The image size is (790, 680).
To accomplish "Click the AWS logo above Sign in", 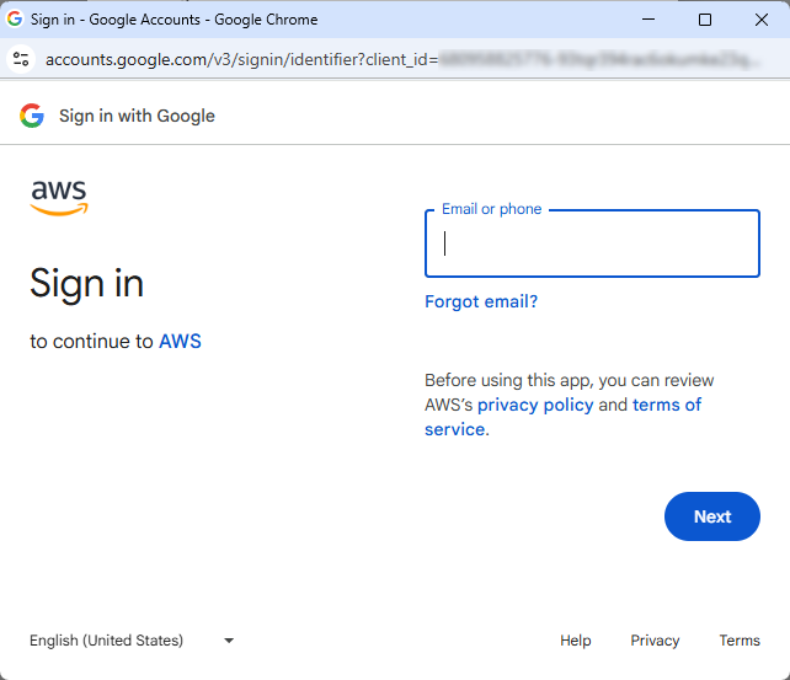I will pos(59,197).
